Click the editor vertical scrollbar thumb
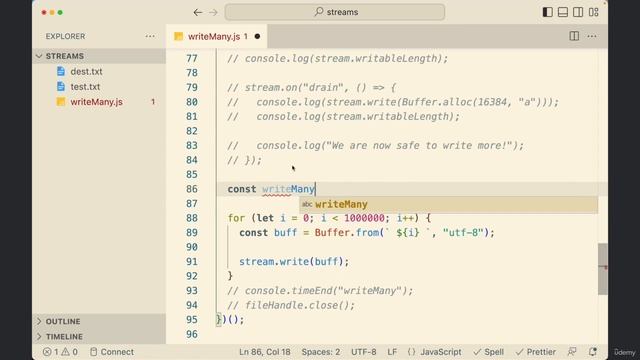 (602, 269)
